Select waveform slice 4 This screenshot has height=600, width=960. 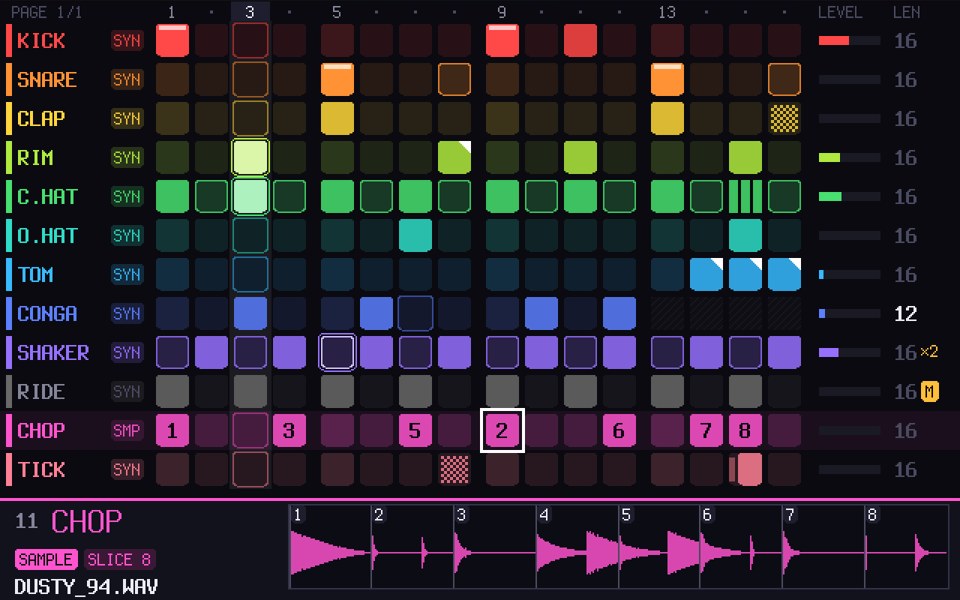click(x=577, y=547)
